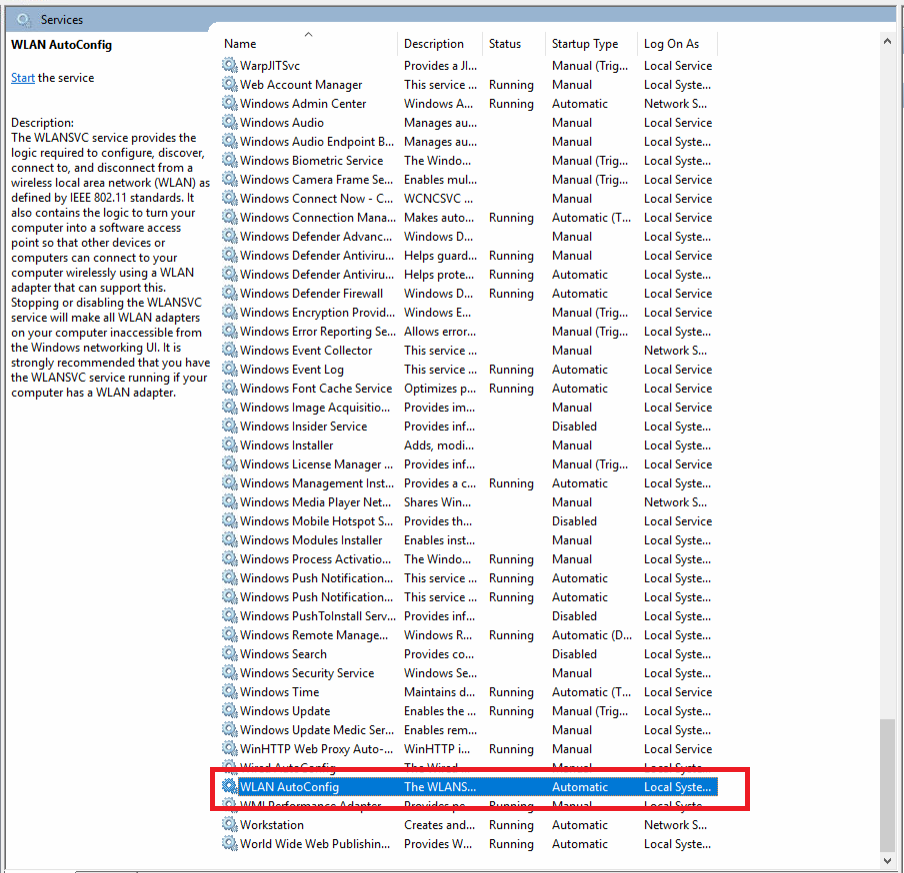Click 'The WLANS...' description cell
Screen dimensions: 904x873
[440, 787]
